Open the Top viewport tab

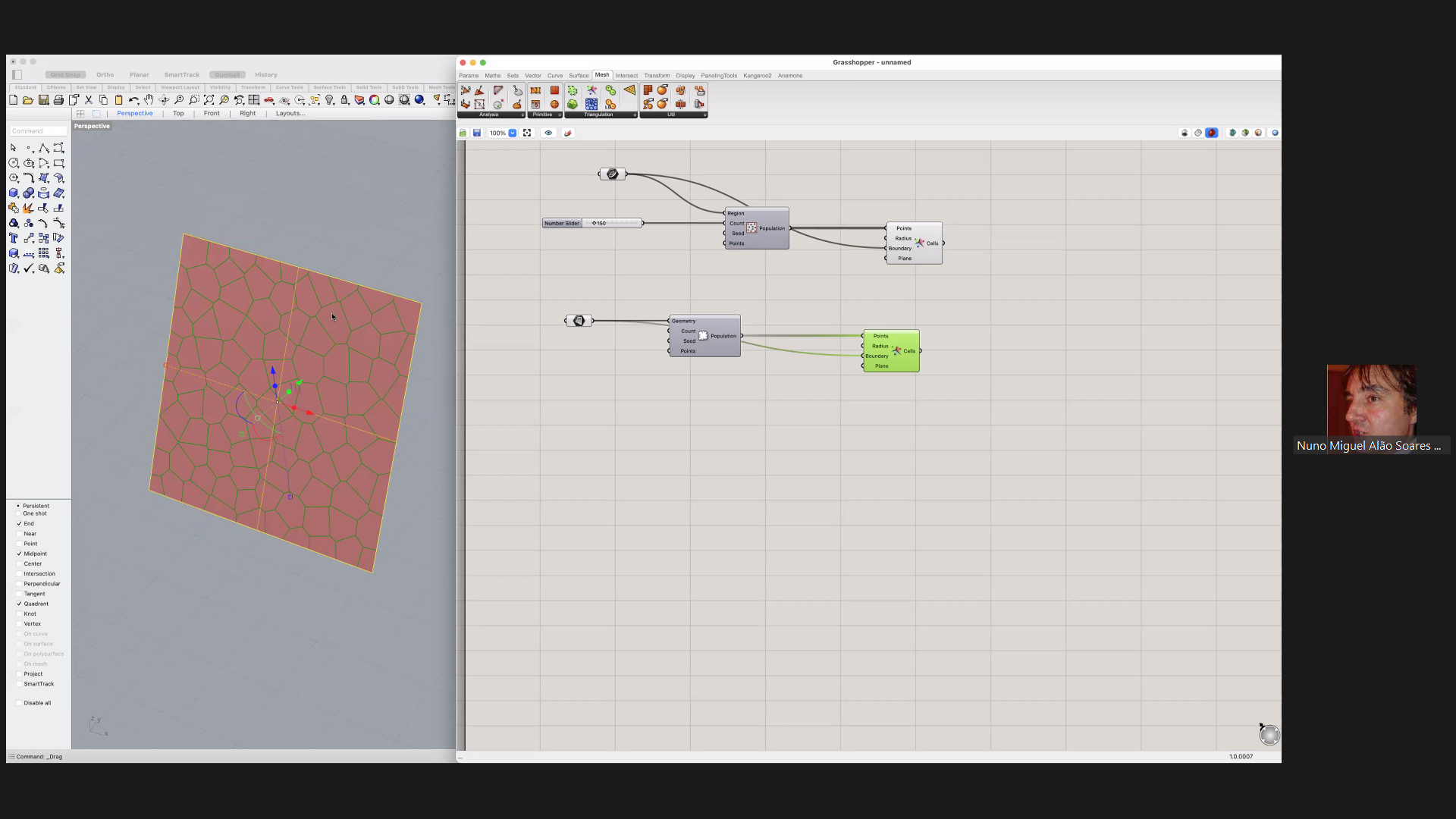click(178, 114)
